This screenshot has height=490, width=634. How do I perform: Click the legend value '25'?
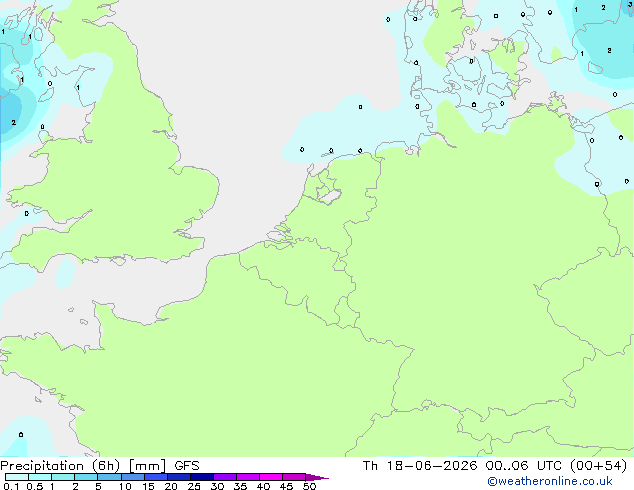(x=194, y=486)
